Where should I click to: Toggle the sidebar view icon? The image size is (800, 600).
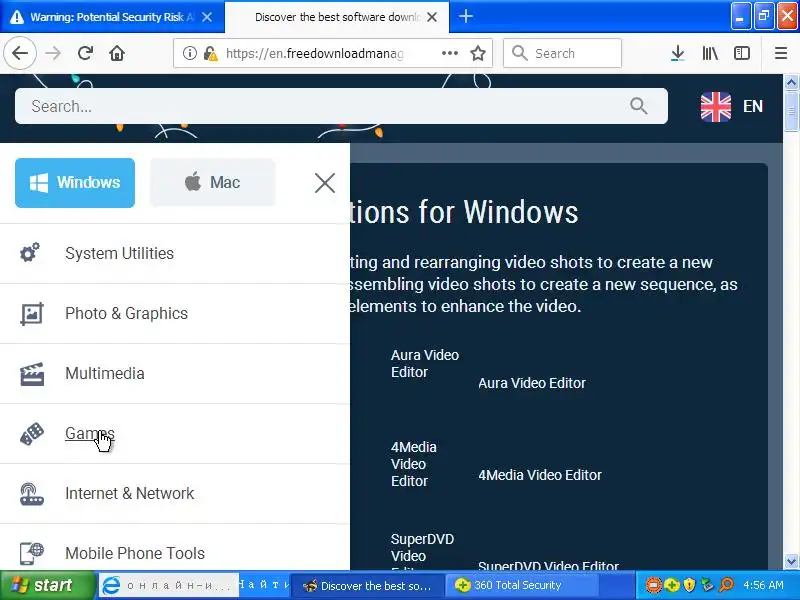741,53
